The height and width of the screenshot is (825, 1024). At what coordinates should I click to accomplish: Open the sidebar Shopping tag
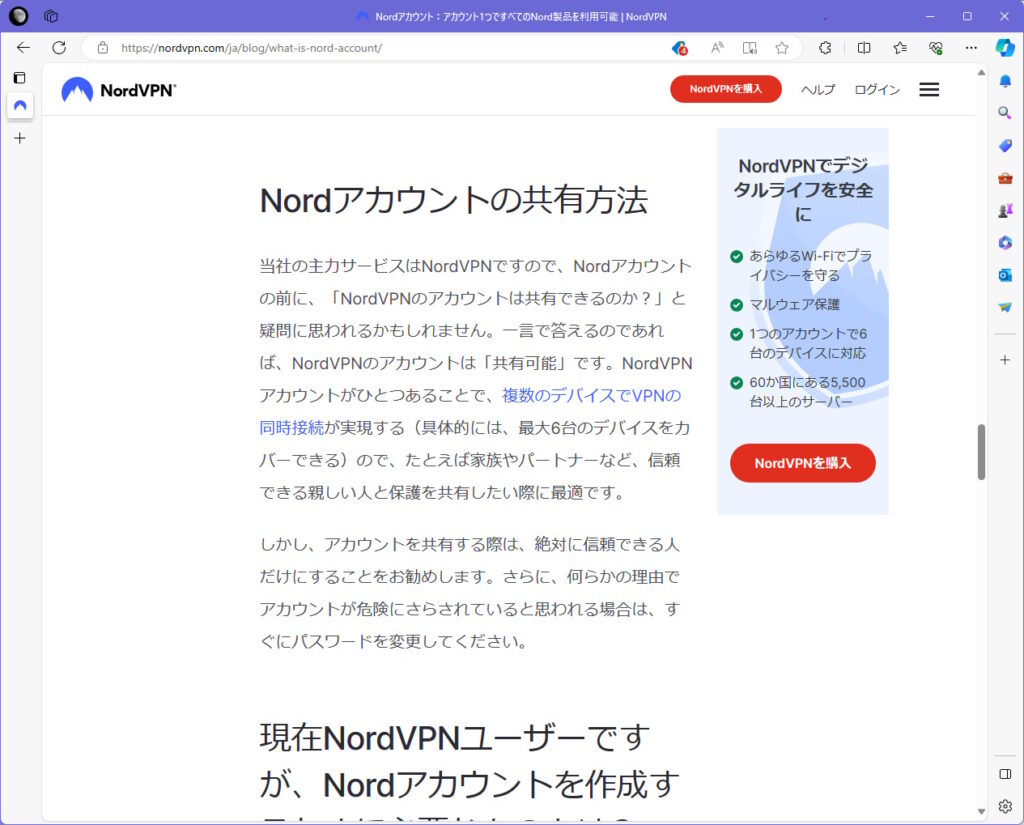[x=1005, y=145]
